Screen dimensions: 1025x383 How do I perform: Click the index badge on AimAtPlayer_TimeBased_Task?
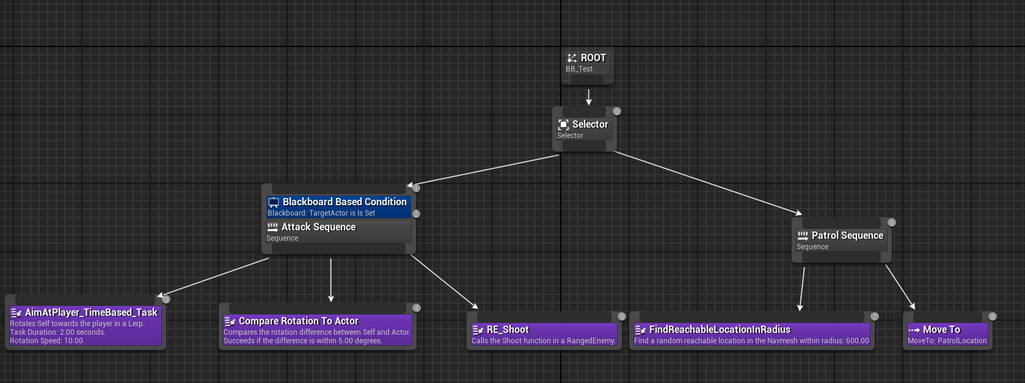(166, 299)
